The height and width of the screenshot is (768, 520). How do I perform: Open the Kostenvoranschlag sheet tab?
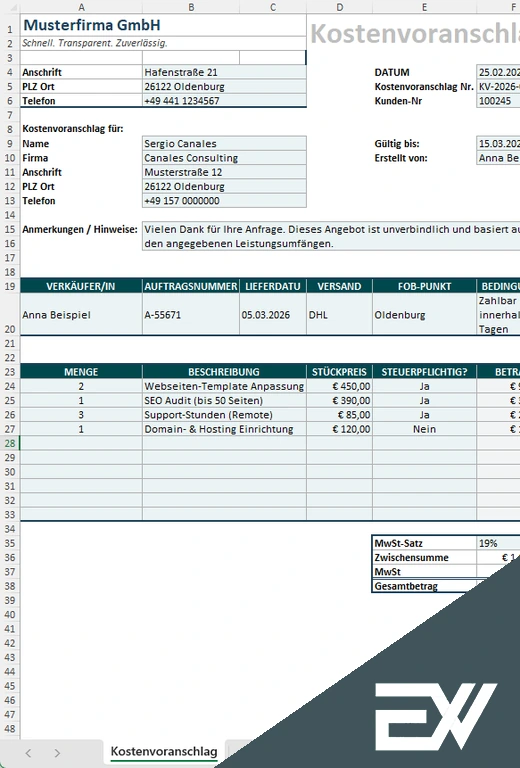pos(164,751)
